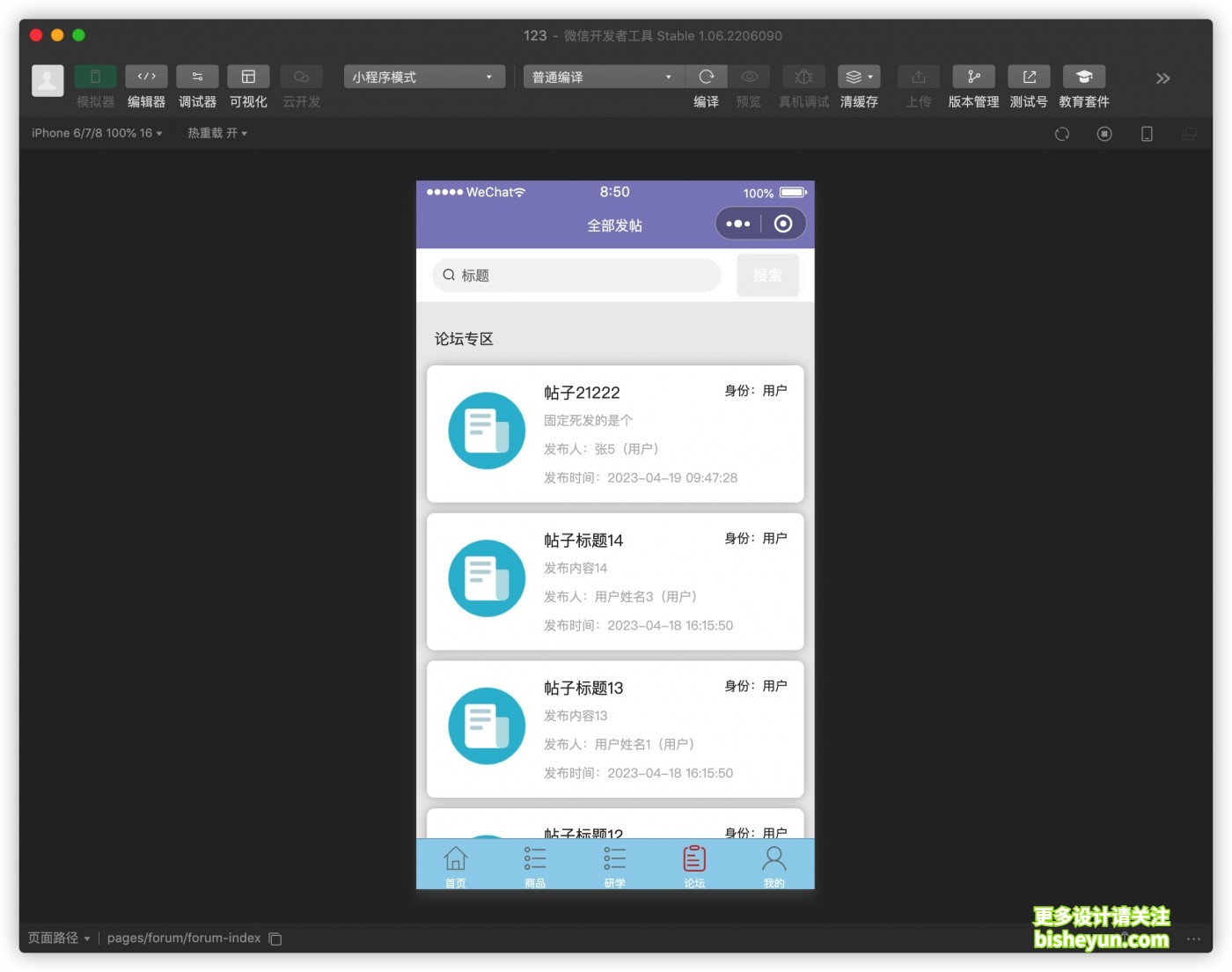Open version management icon

(x=973, y=77)
